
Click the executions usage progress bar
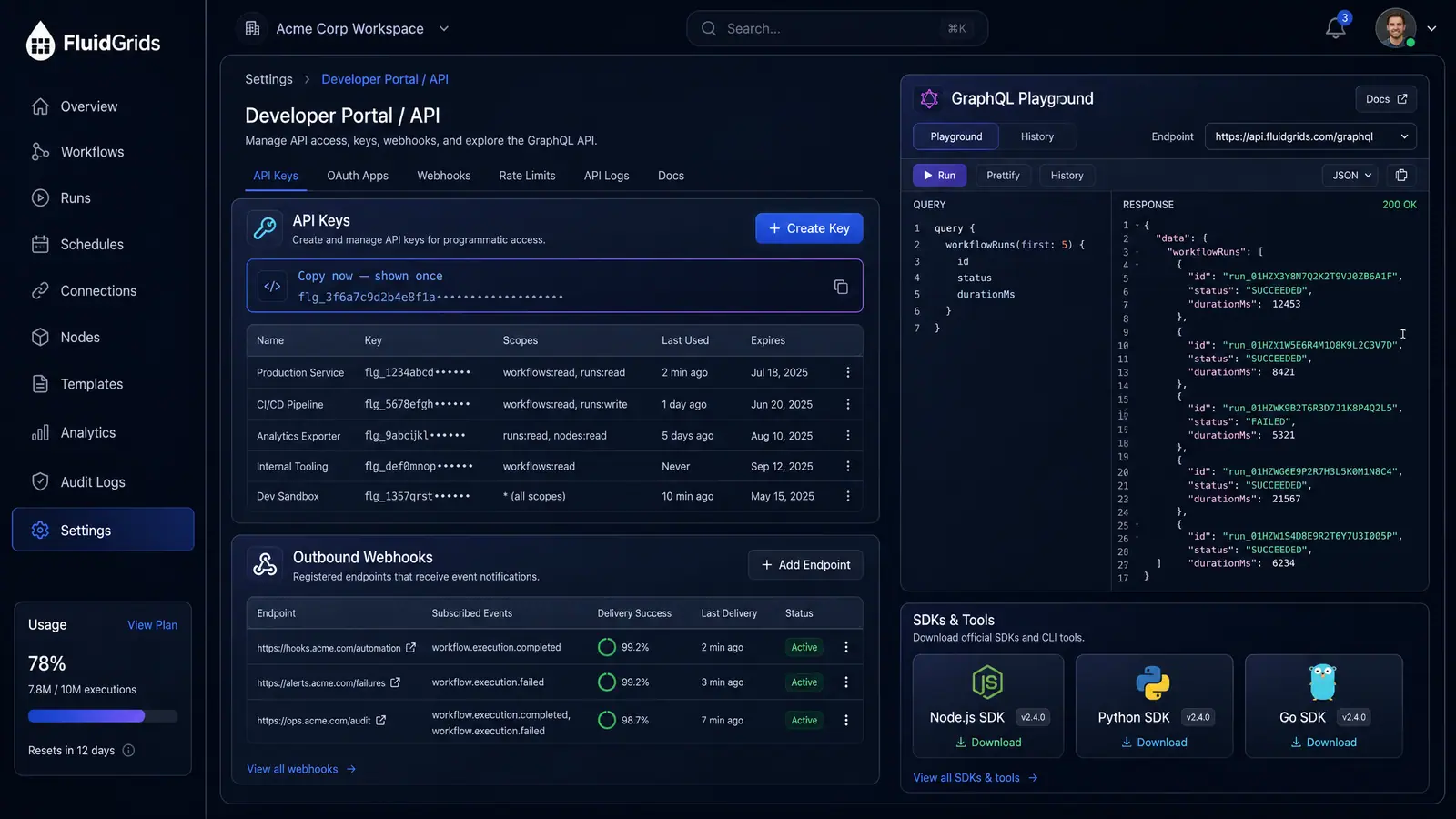pos(103,716)
